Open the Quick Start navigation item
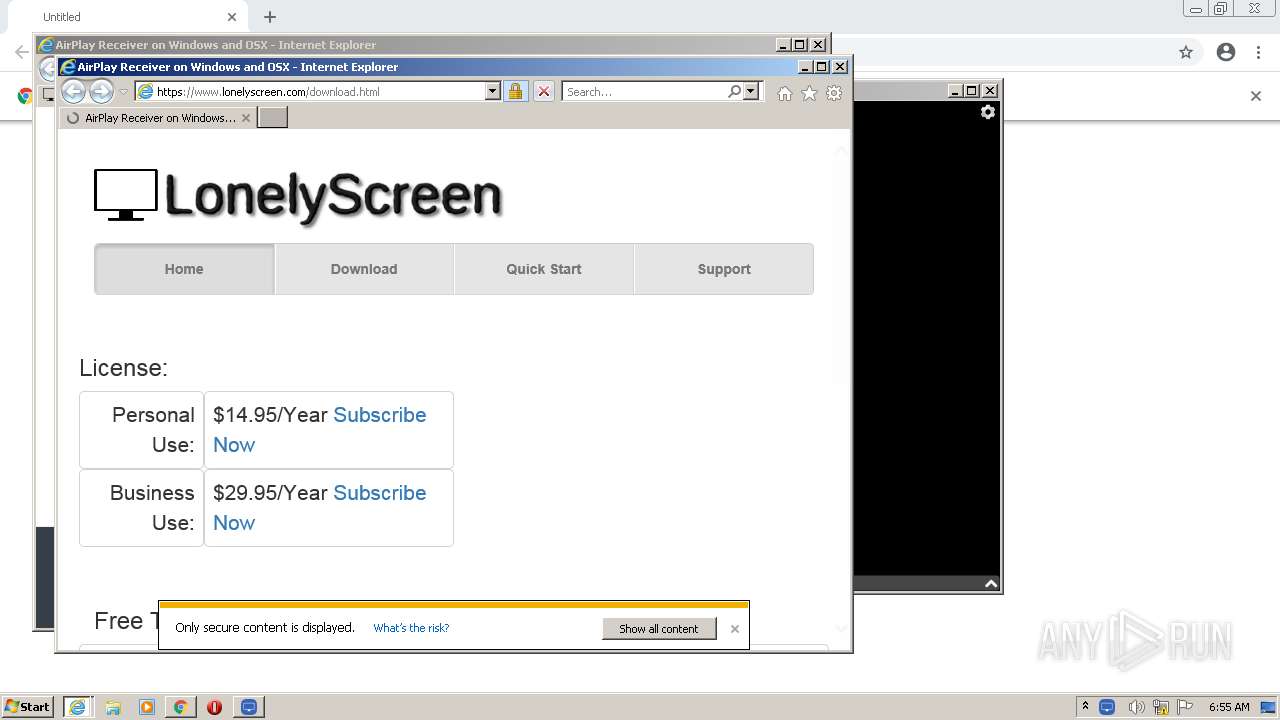The height and width of the screenshot is (720, 1280). [x=544, y=269]
